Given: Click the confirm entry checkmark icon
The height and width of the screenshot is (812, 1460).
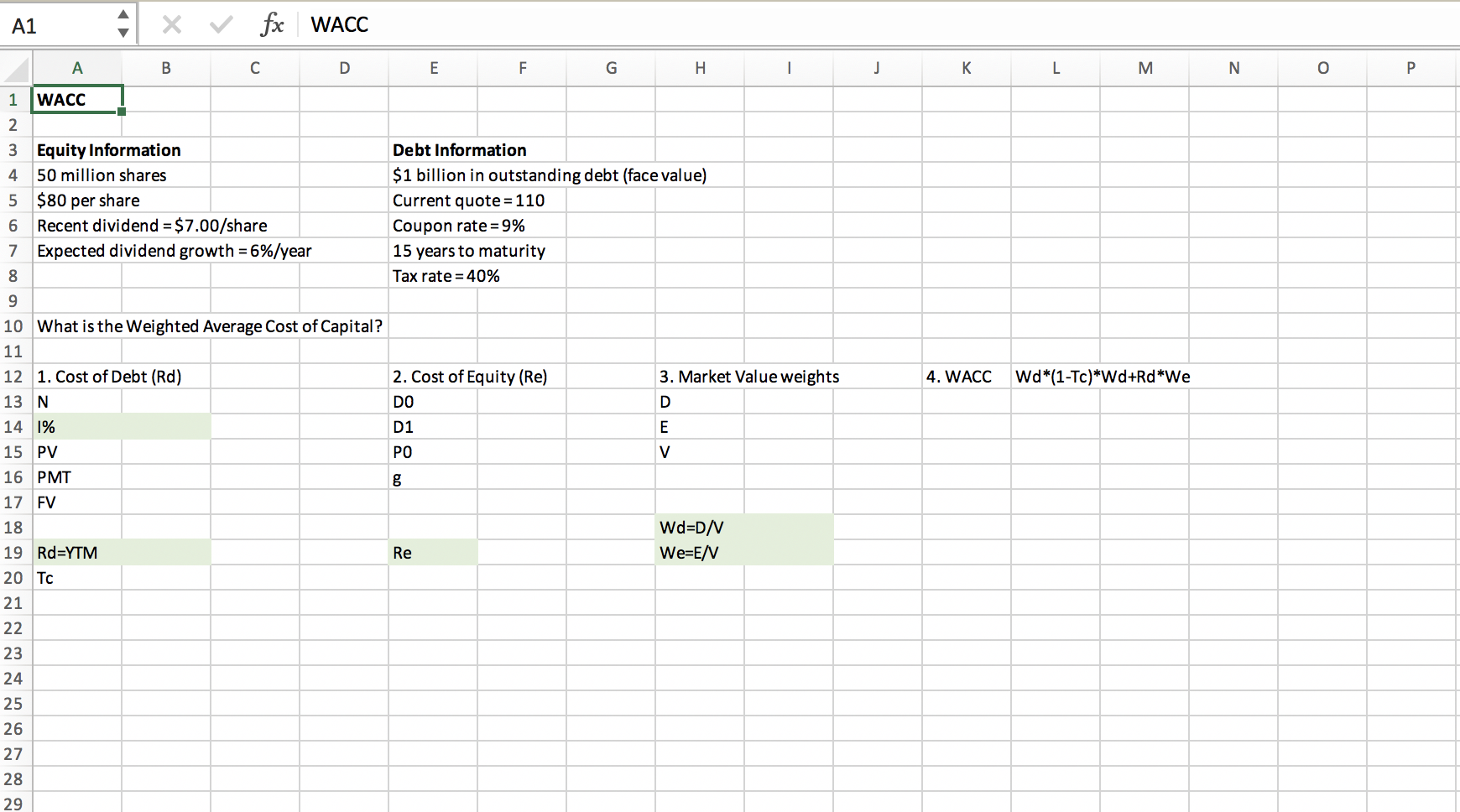Looking at the screenshot, I should (x=222, y=25).
